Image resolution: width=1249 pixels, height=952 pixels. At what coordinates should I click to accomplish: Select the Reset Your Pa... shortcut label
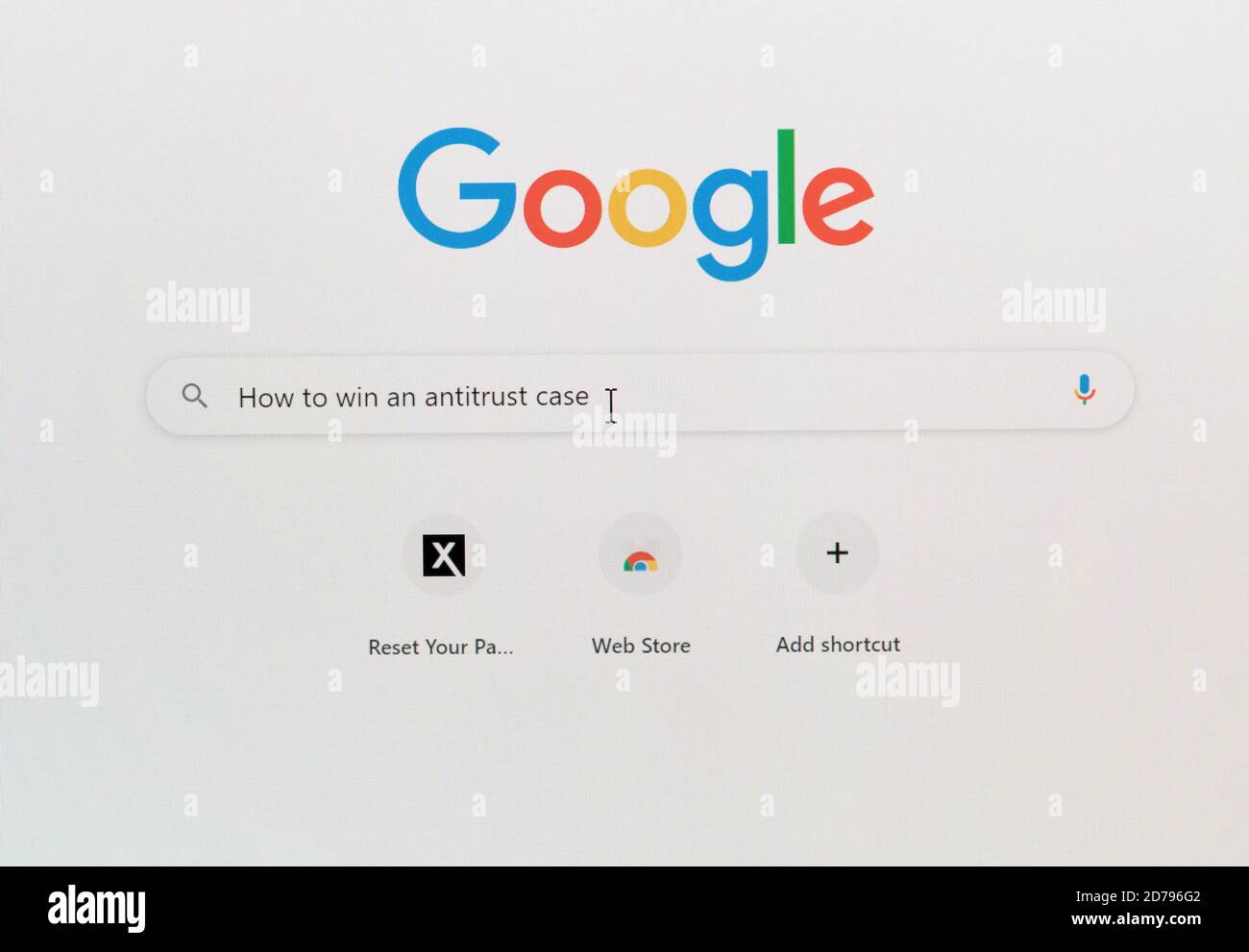point(441,647)
